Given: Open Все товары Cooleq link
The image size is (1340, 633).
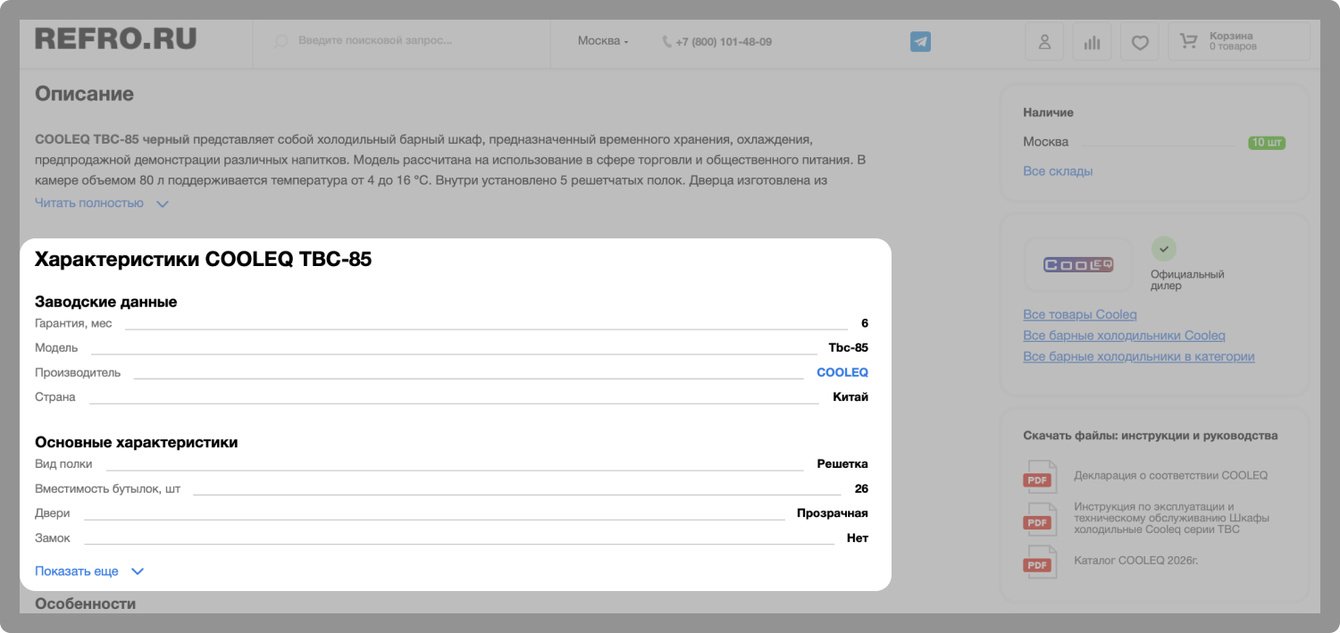Looking at the screenshot, I should [x=1080, y=314].
